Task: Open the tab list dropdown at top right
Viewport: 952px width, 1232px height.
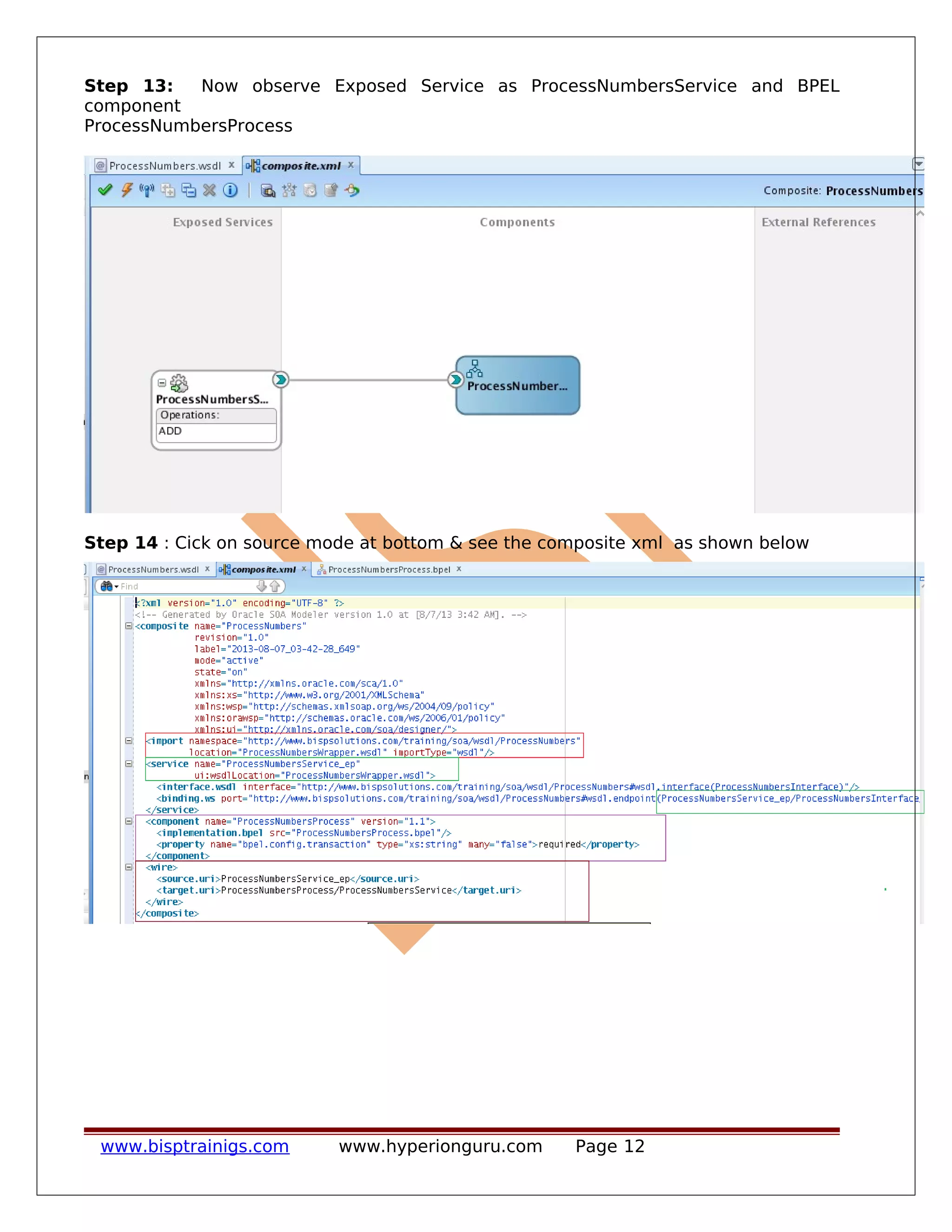Action: coord(918,164)
